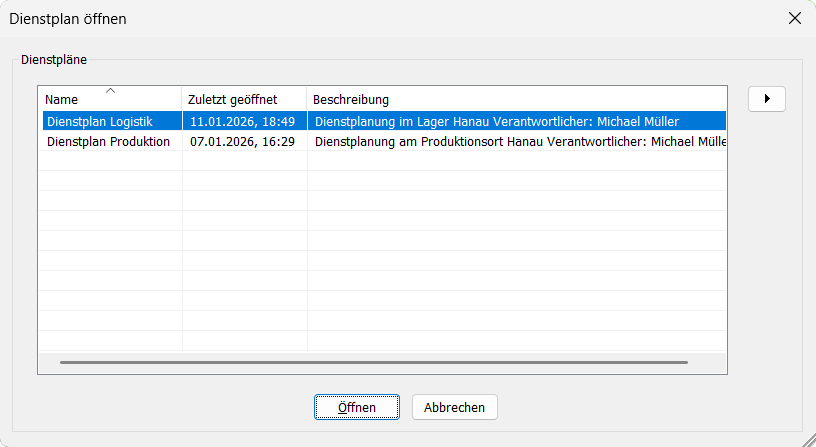The width and height of the screenshot is (816, 447).
Task: Expand the right-arrow menu button
Action: click(x=767, y=99)
